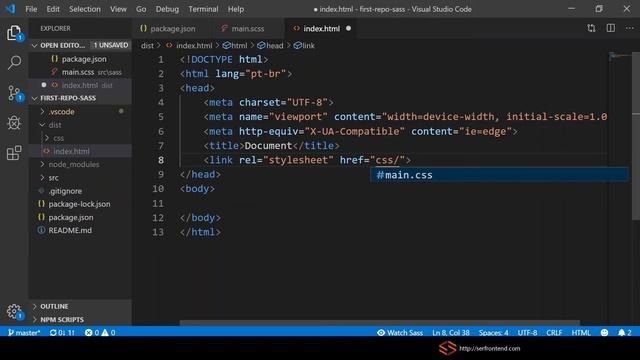Open package-lock.json in the explorer
Viewport: 640px width, 360px height.
coord(80,204)
